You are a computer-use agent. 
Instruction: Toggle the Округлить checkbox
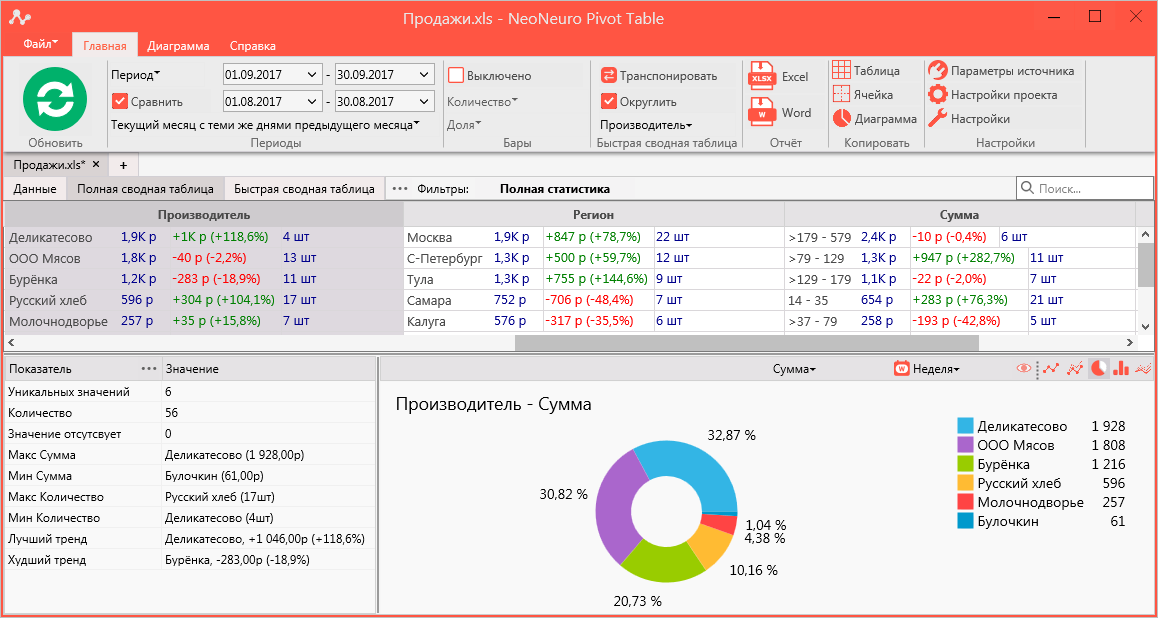609,101
